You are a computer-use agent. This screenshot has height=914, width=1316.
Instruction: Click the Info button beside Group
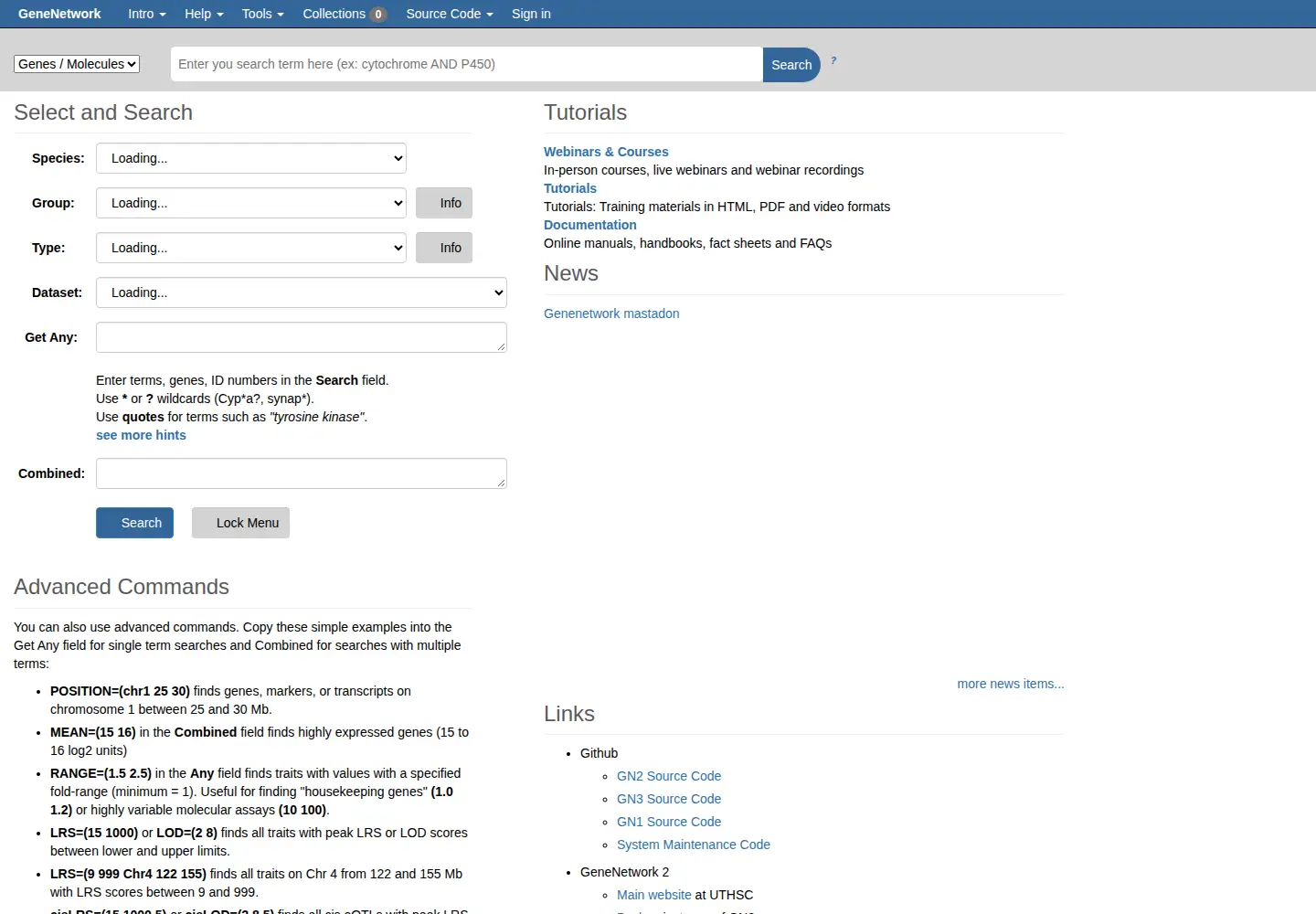(444, 203)
